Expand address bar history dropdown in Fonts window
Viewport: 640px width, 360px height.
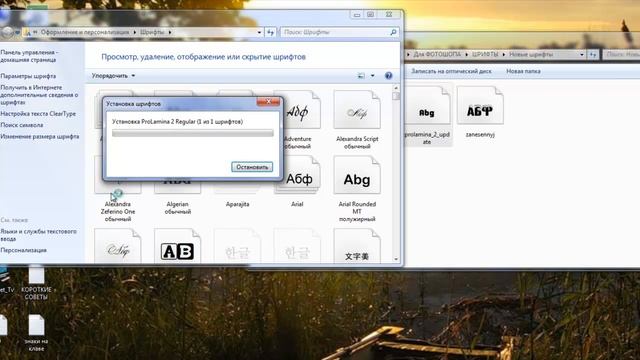tap(259, 32)
